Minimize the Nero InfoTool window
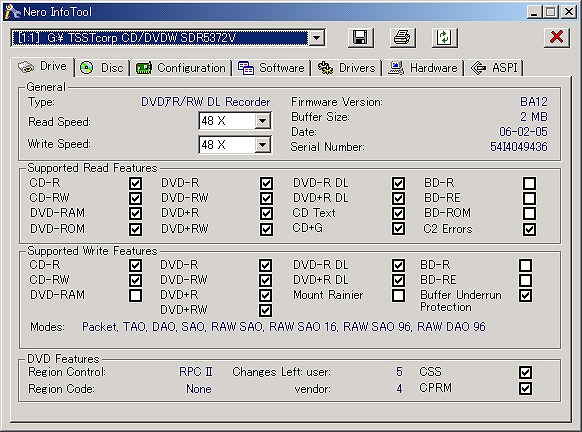 534,12
